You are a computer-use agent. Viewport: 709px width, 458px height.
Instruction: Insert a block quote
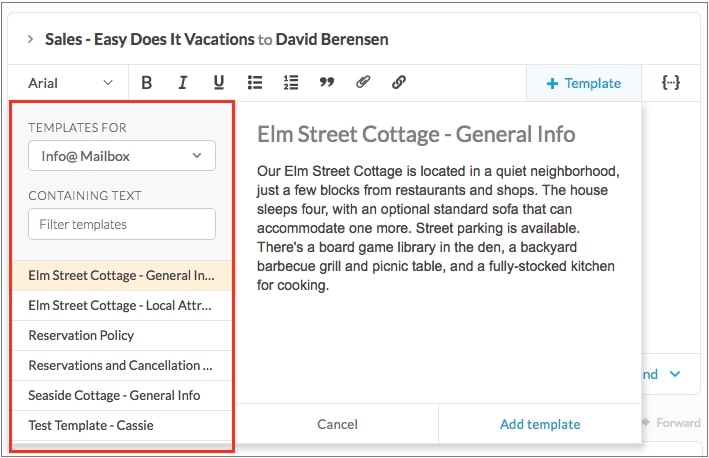pos(327,82)
